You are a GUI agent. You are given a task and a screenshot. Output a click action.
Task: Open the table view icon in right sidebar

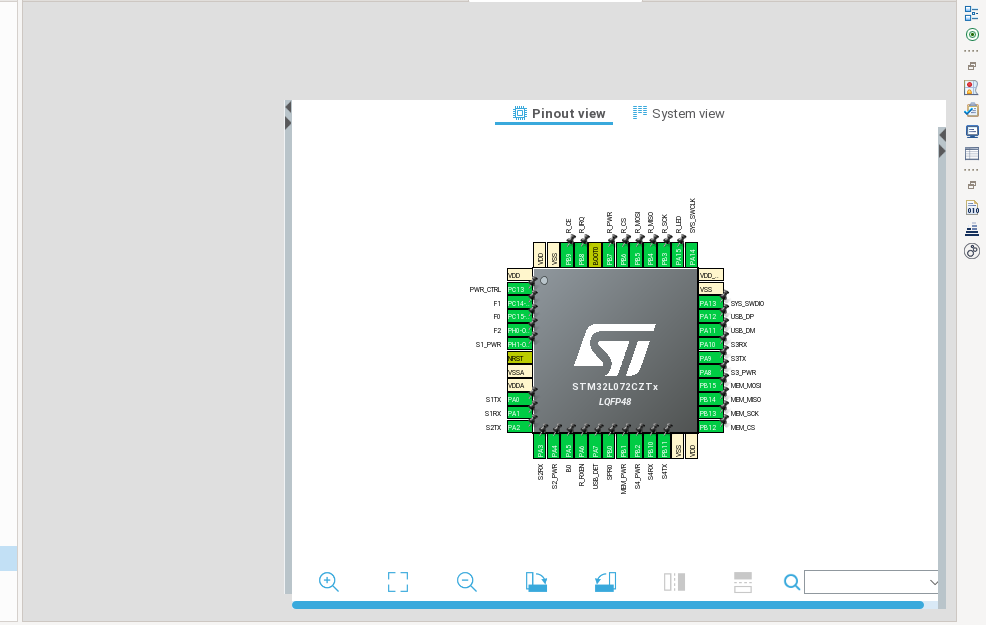pyautogui.click(x=971, y=153)
